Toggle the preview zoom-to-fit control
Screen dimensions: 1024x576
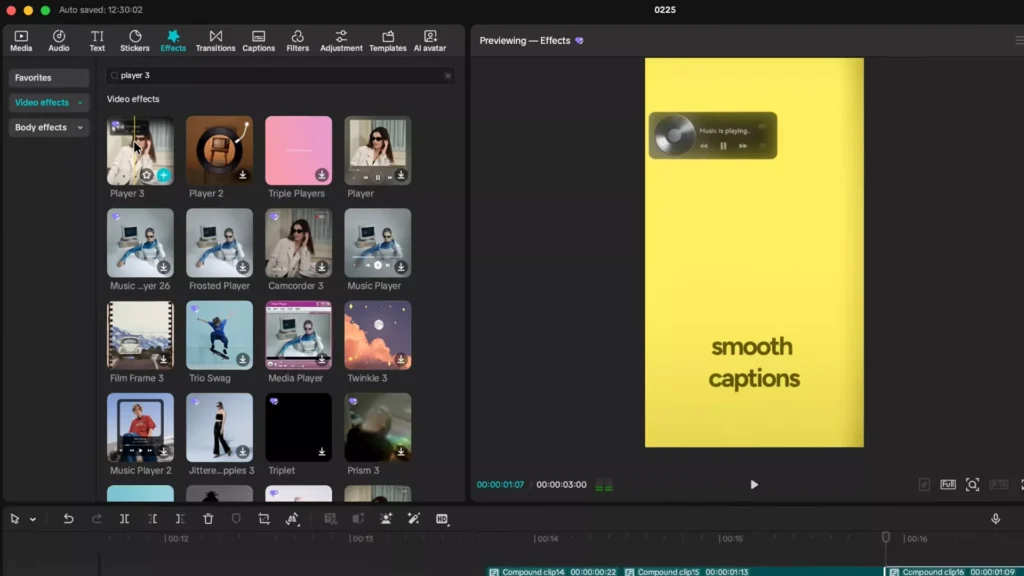pos(971,484)
